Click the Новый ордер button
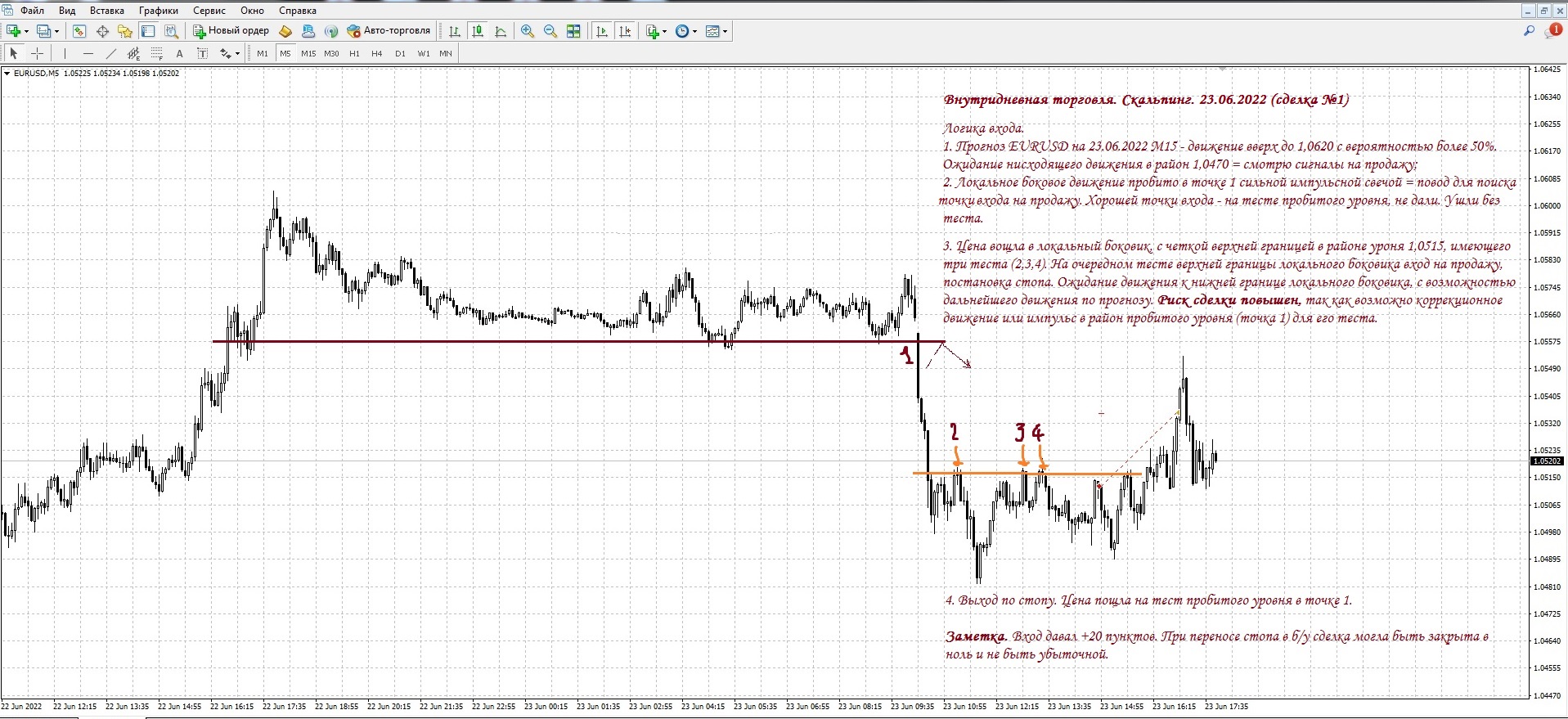 pyautogui.click(x=231, y=31)
